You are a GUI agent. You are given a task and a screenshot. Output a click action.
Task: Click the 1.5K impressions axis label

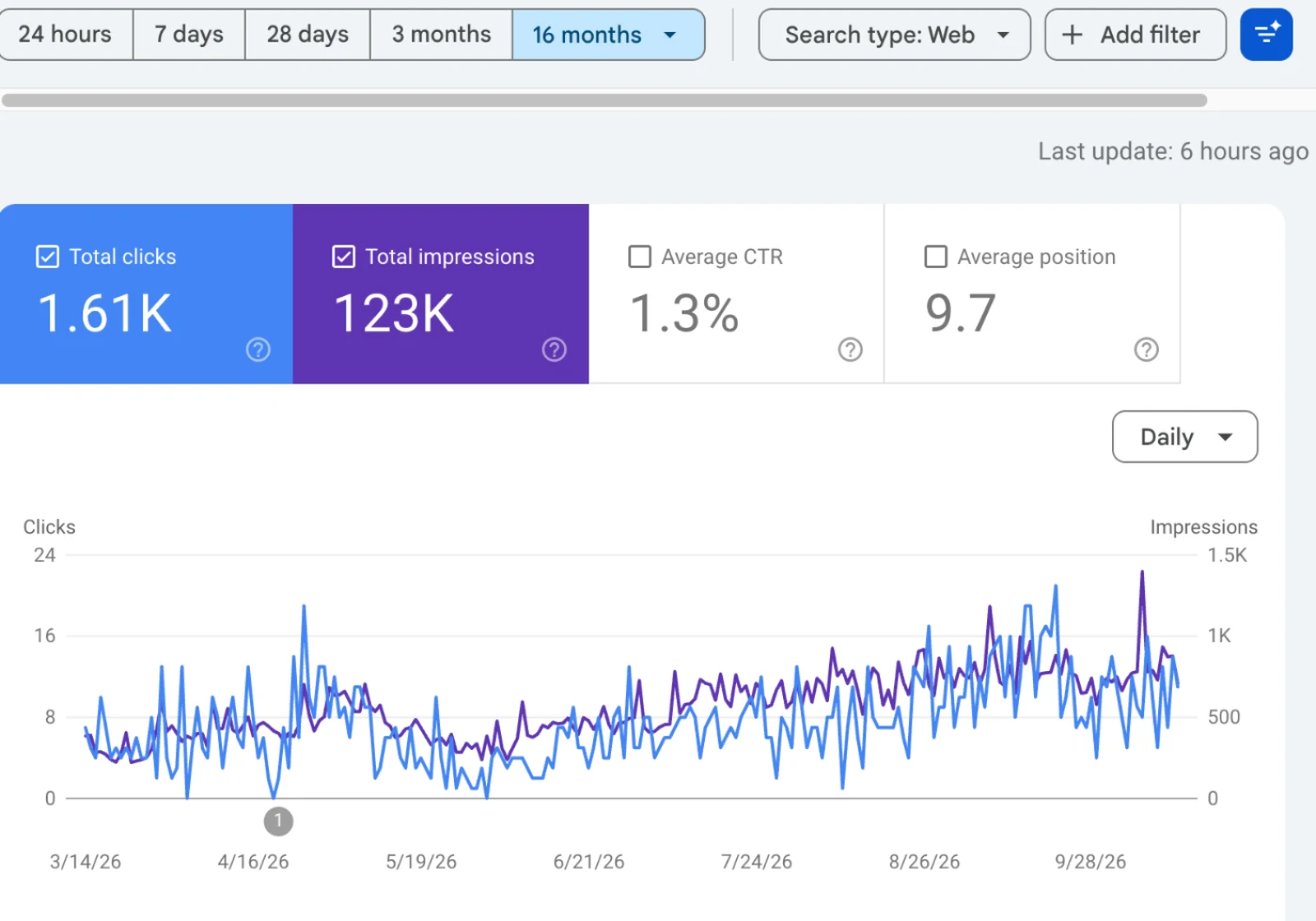[x=1228, y=555]
